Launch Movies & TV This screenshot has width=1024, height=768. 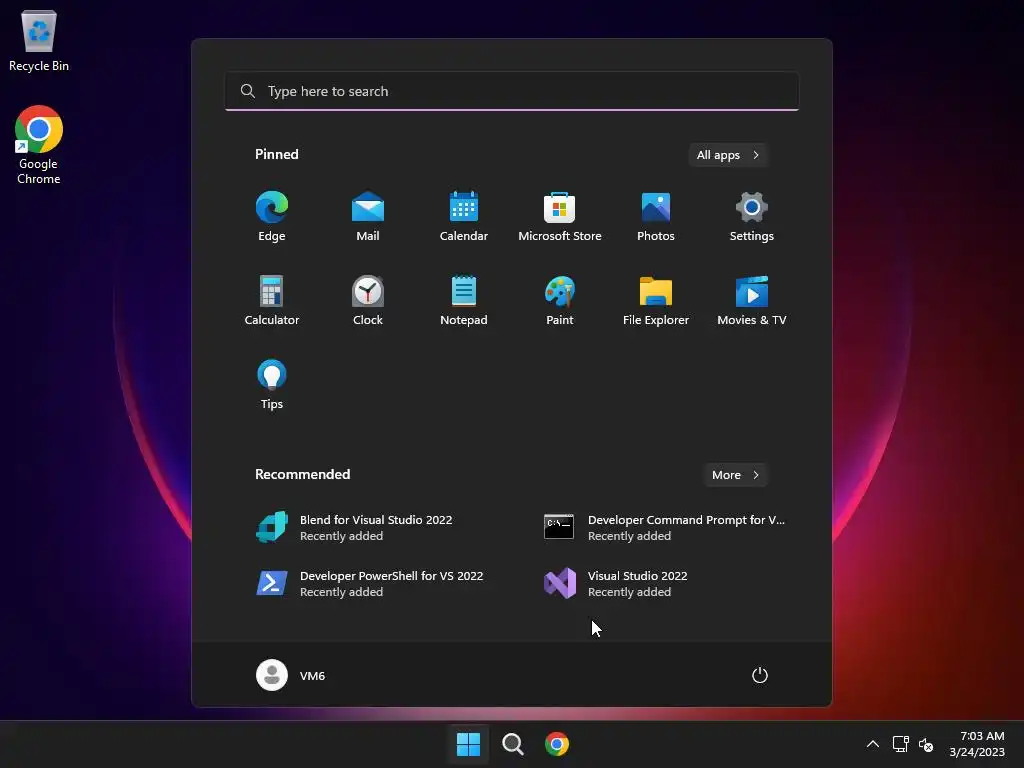point(752,300)
